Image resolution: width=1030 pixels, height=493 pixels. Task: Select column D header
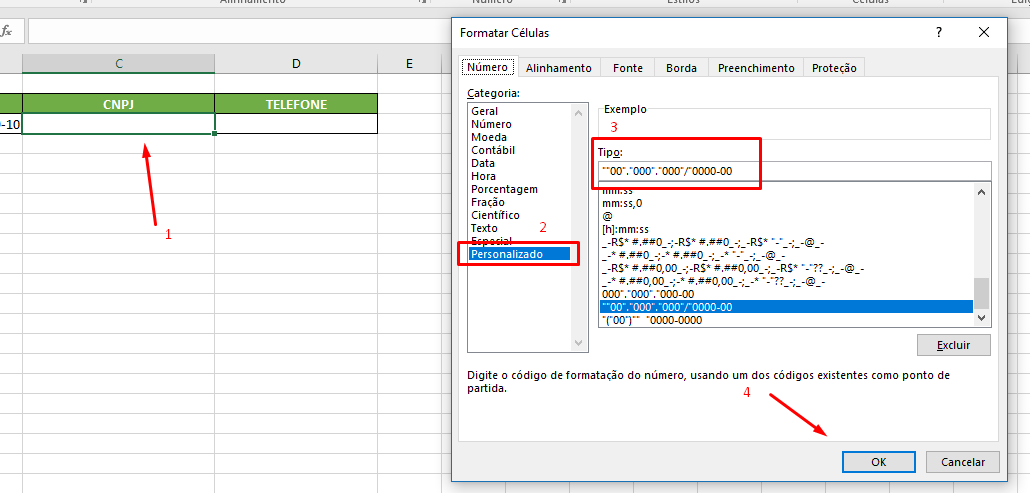[x=296, y=64]
